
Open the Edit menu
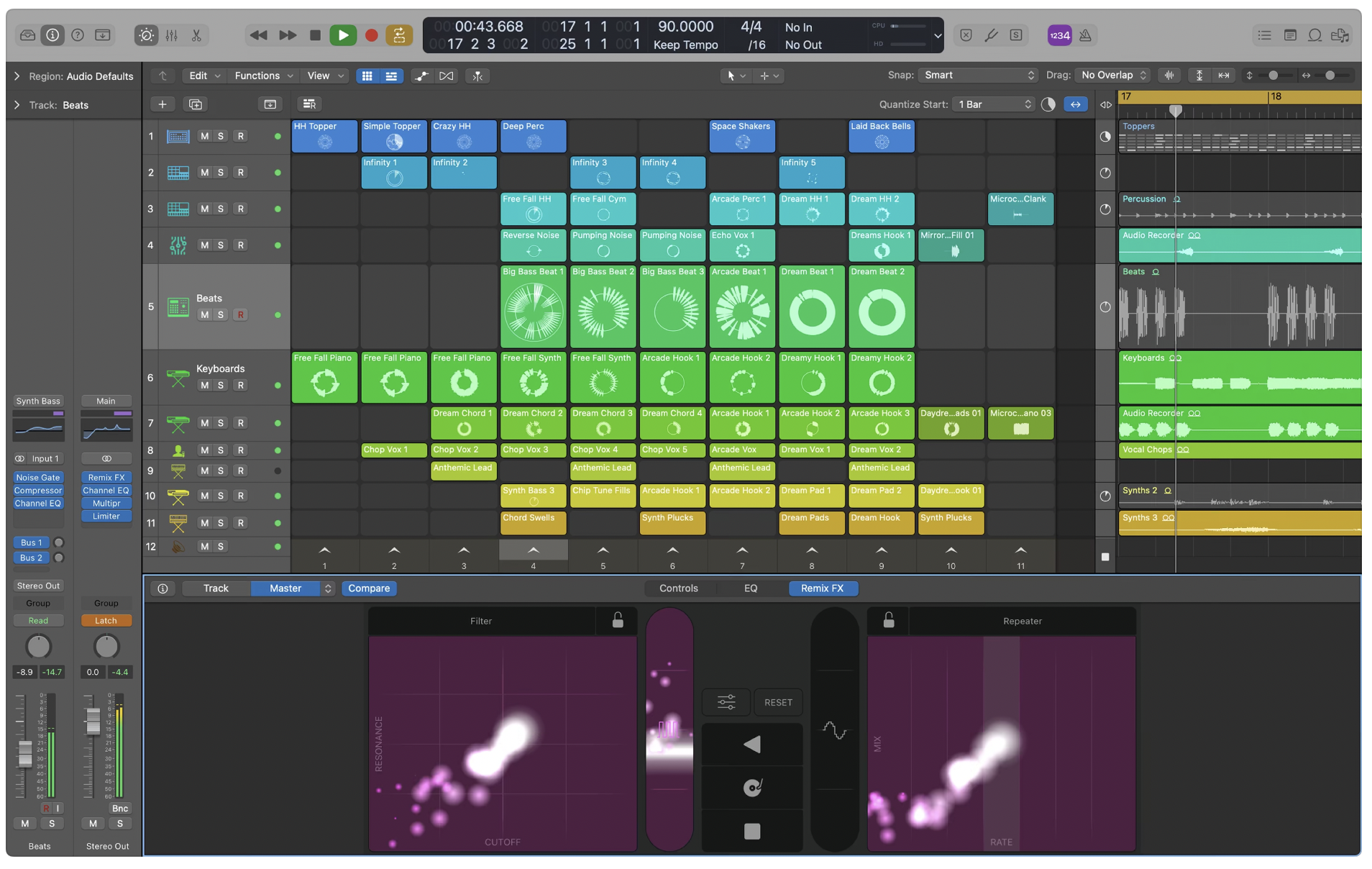tap(204, 76)
